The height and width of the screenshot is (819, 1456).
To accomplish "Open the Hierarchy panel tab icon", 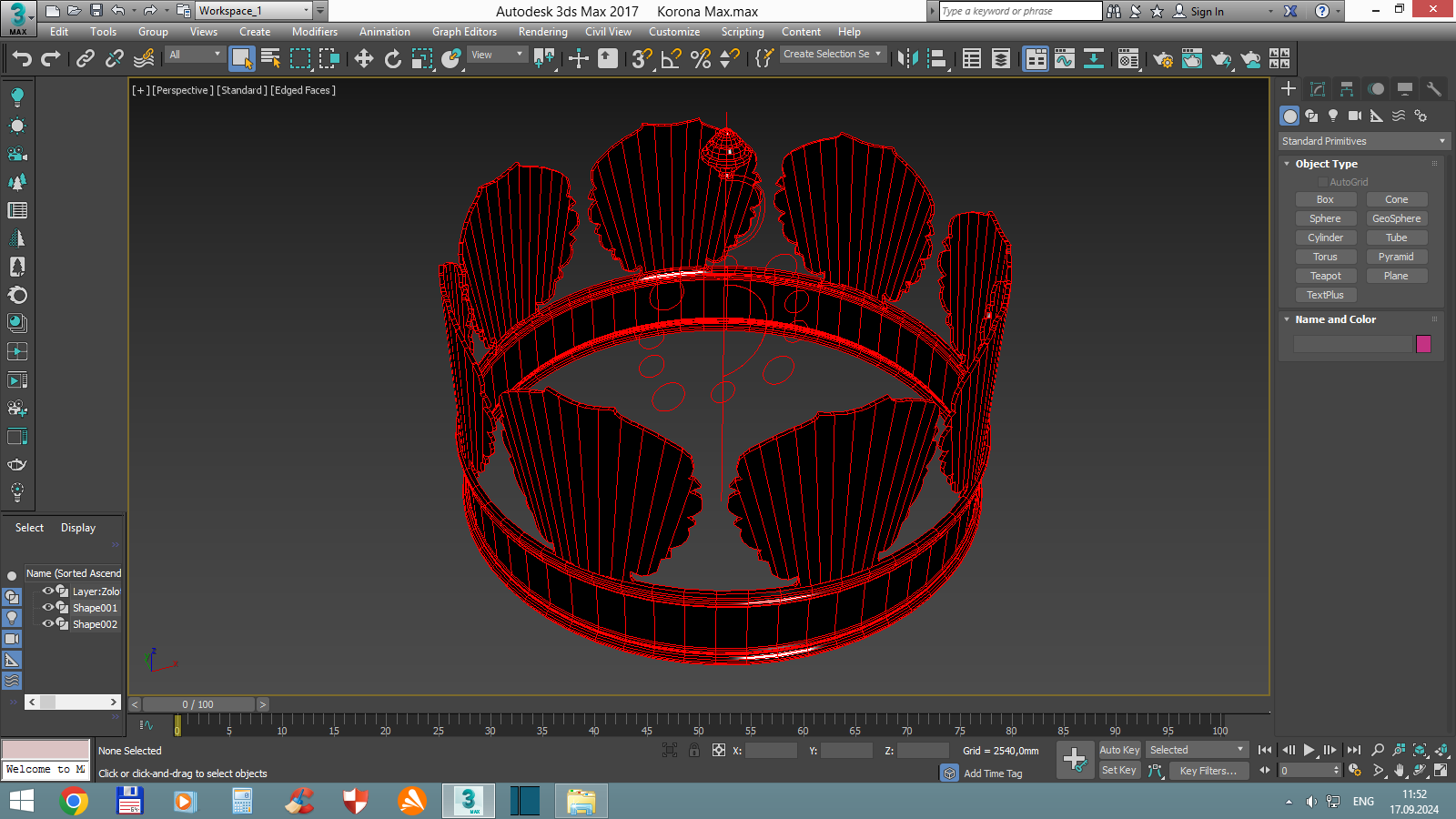I will (1346, 88).
